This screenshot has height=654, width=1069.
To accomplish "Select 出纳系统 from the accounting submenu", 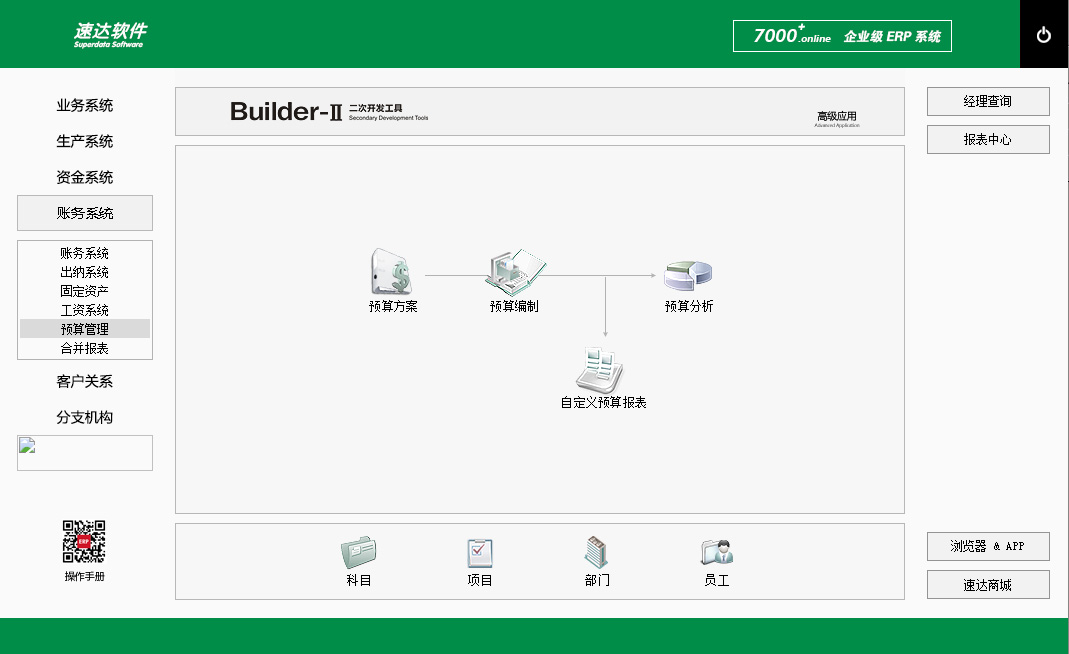I will pyautogui.click(x=84, y=271).
